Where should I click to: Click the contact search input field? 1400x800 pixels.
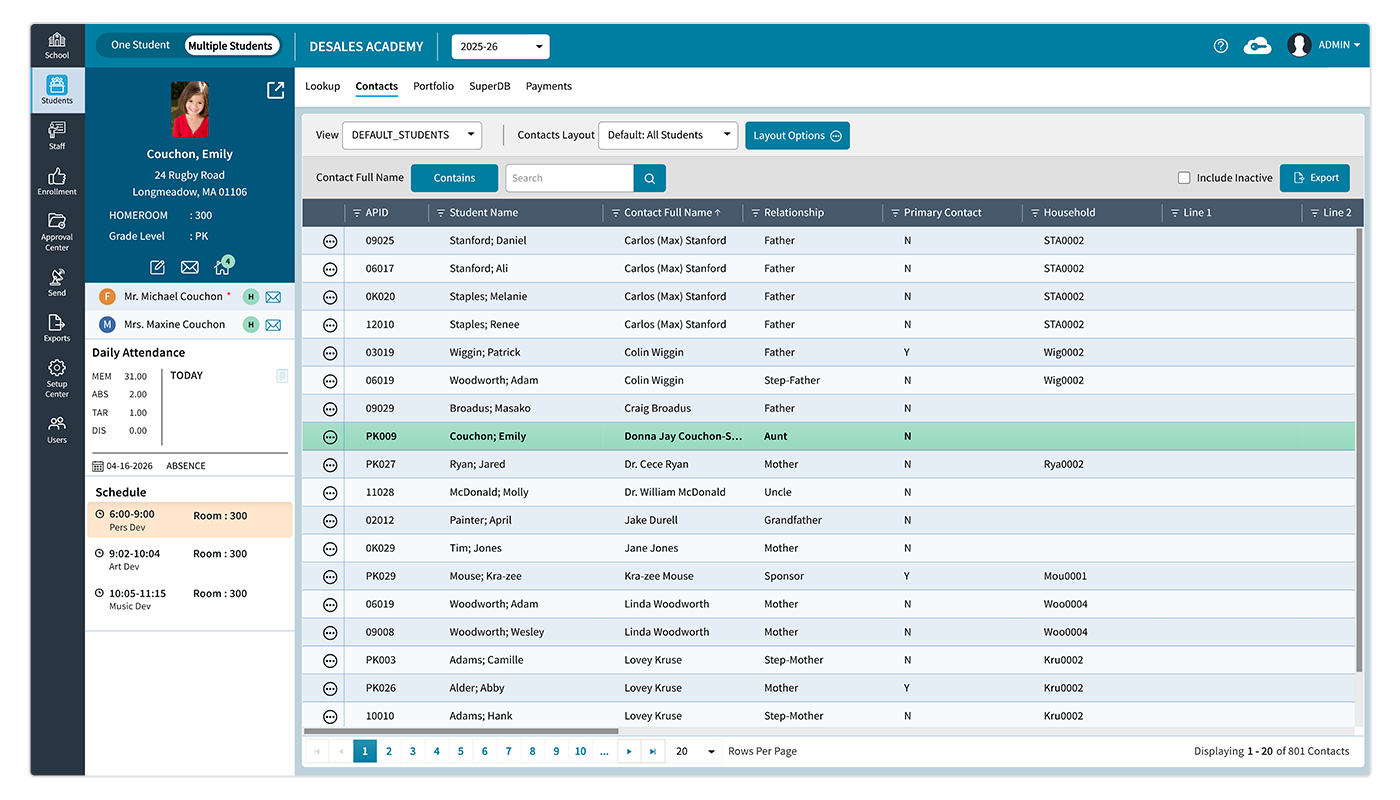point(569,178)
